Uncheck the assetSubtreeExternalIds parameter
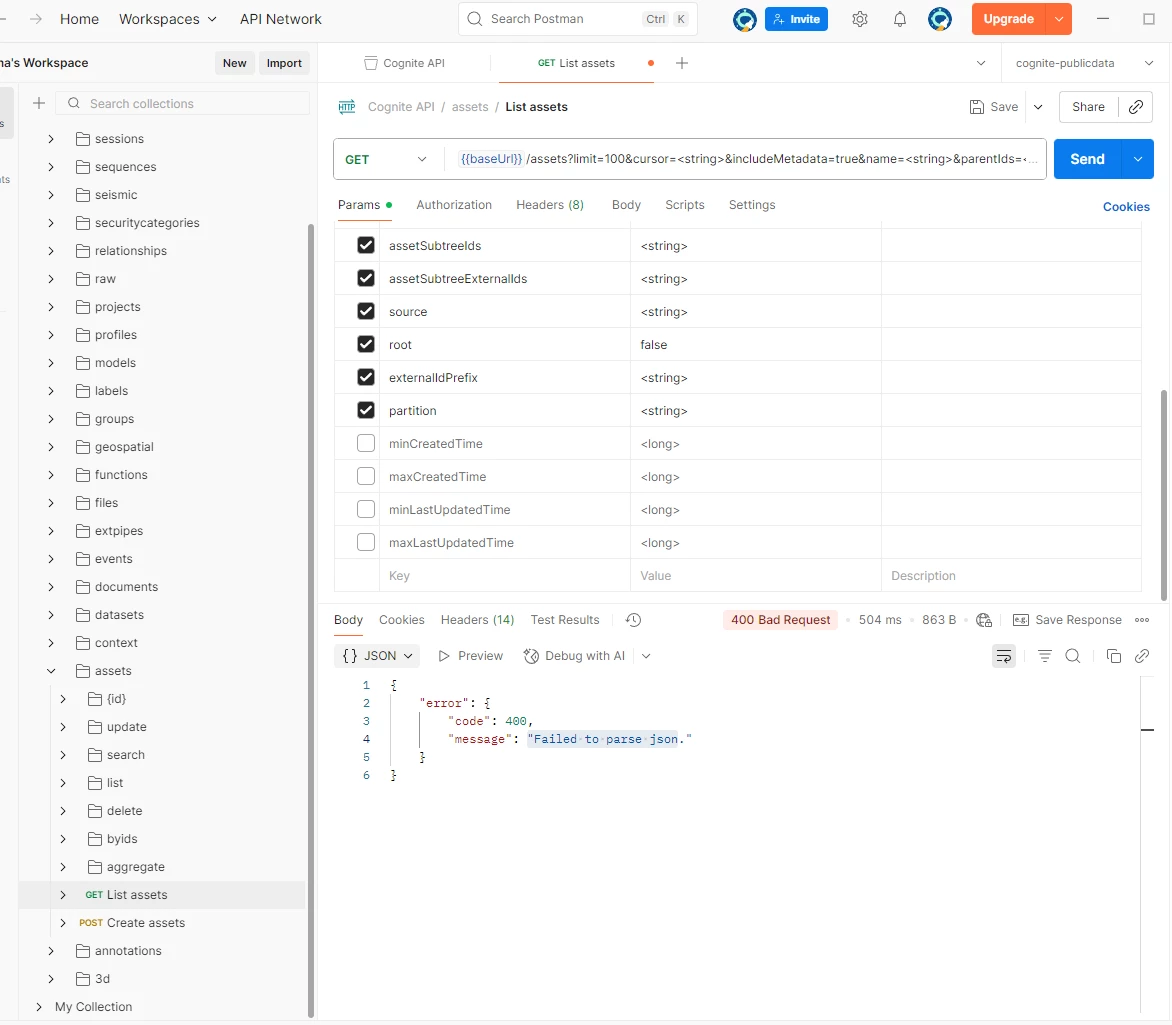This screenshot has width=1172, height=1025. pyautogui.click(x=366, y=278)
